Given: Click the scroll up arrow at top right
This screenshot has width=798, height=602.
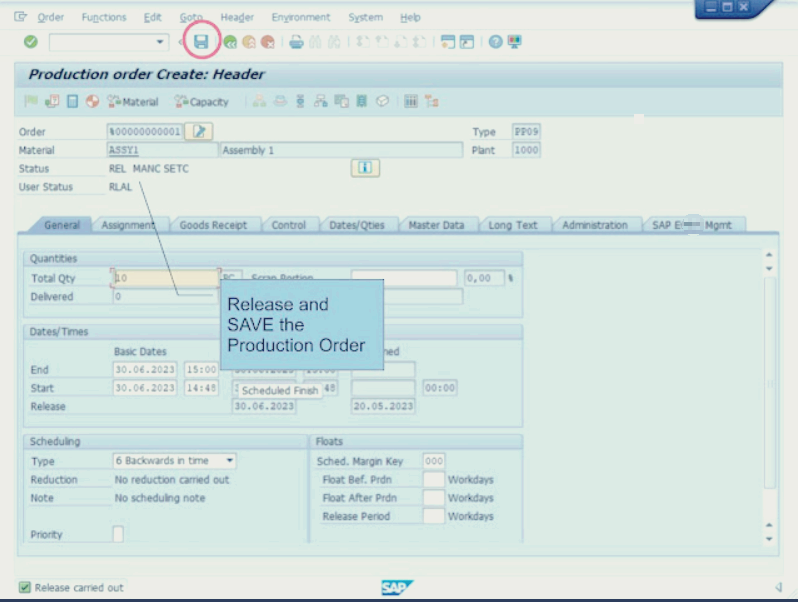Looking at the screenshot, I should 769,254.
